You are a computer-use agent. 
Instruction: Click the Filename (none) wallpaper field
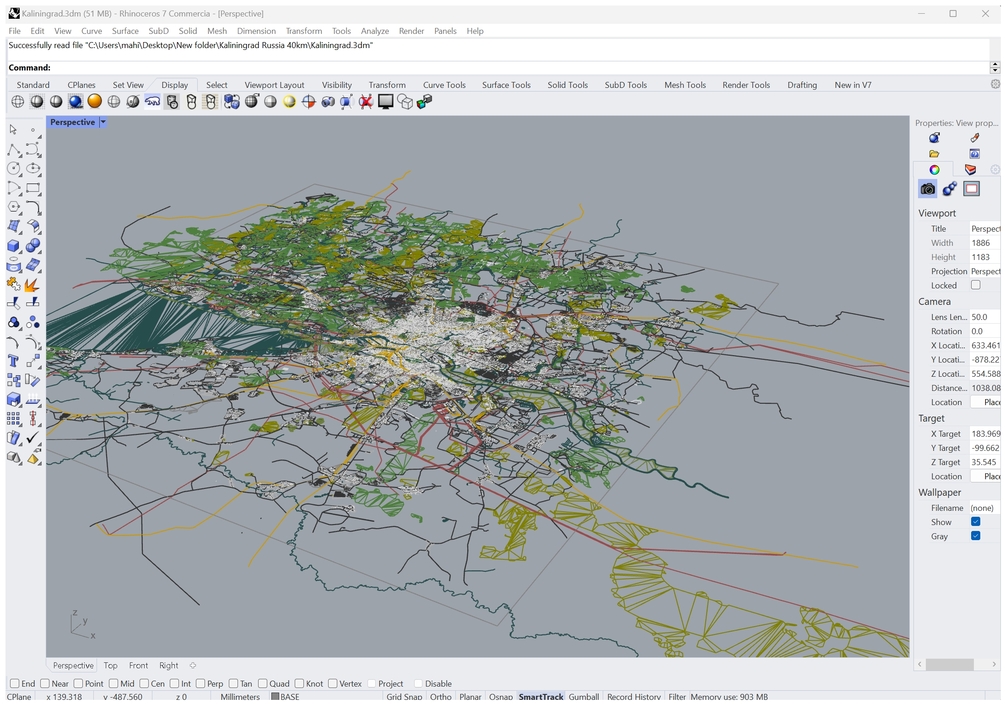(984, 508)
